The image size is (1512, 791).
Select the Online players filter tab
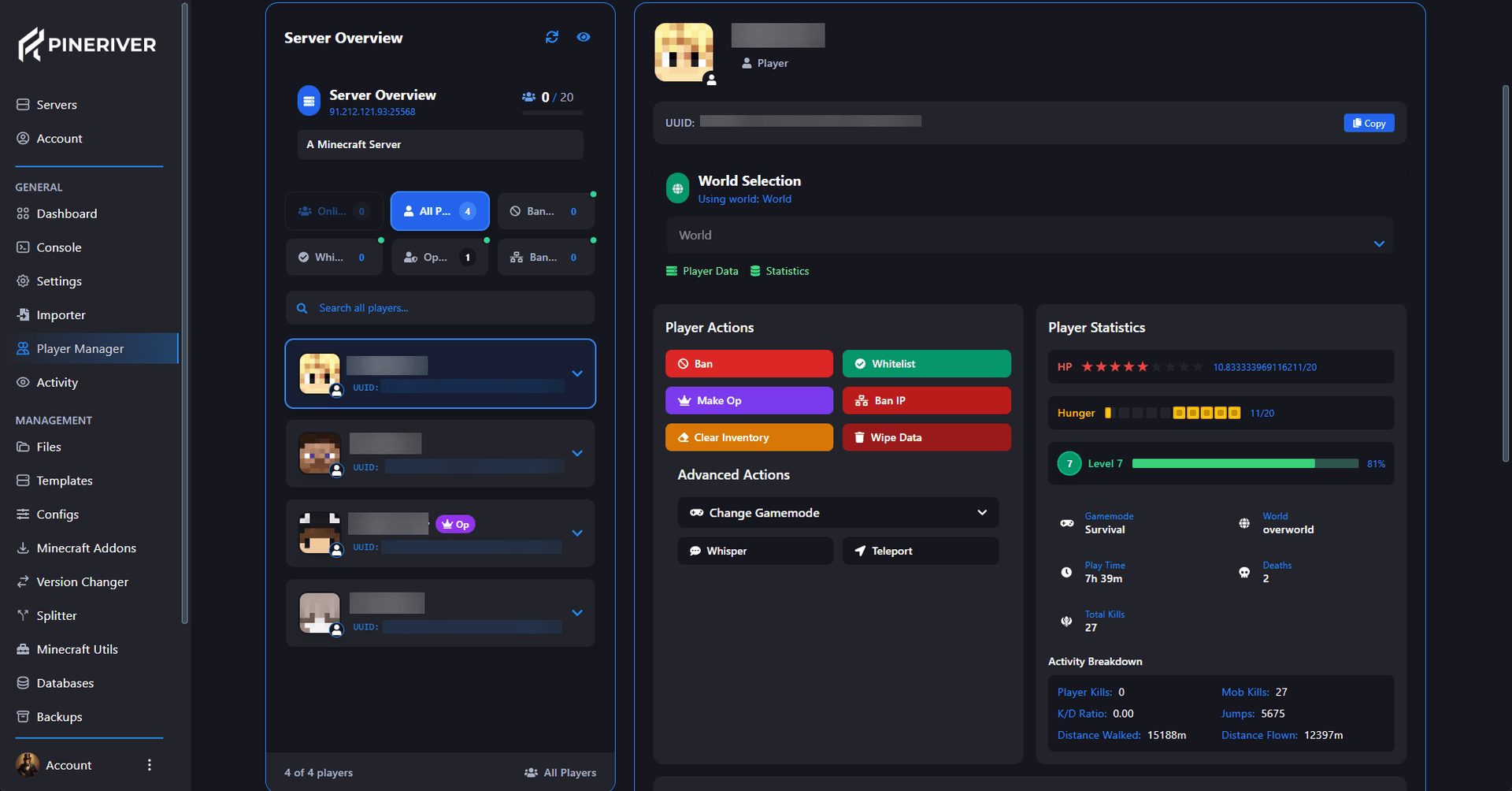(x=334, y=211)
